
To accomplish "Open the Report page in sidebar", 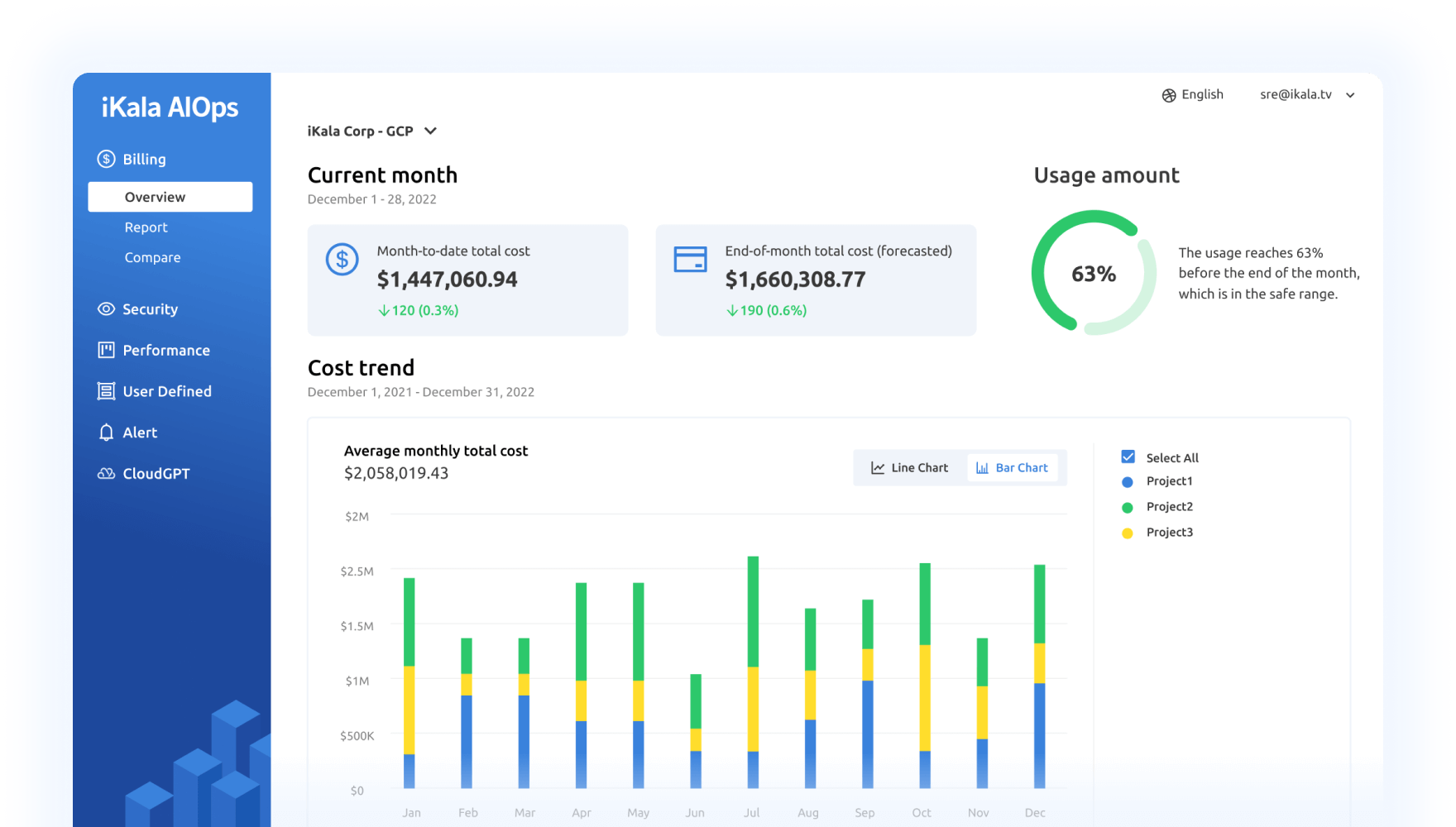I will (146, 227).
